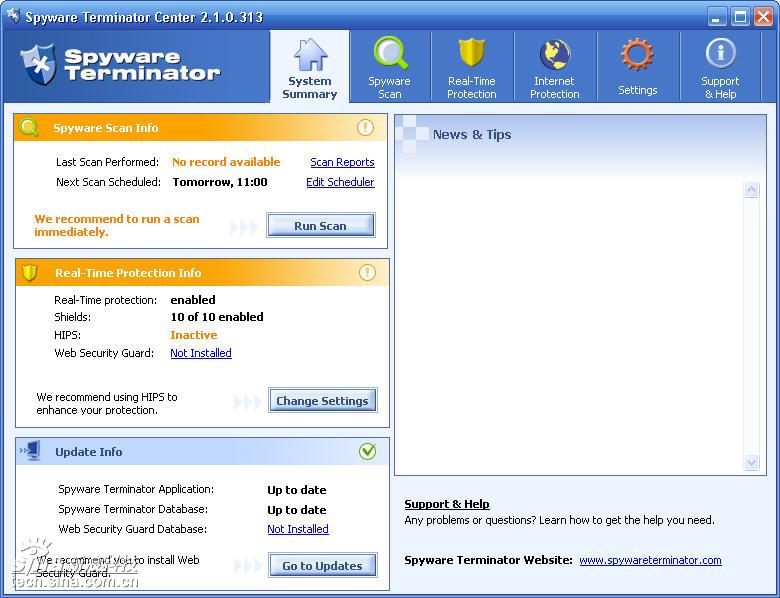780x598 pixels.
Task: Switch to the System Summary tab
Action: coord(310,67)
